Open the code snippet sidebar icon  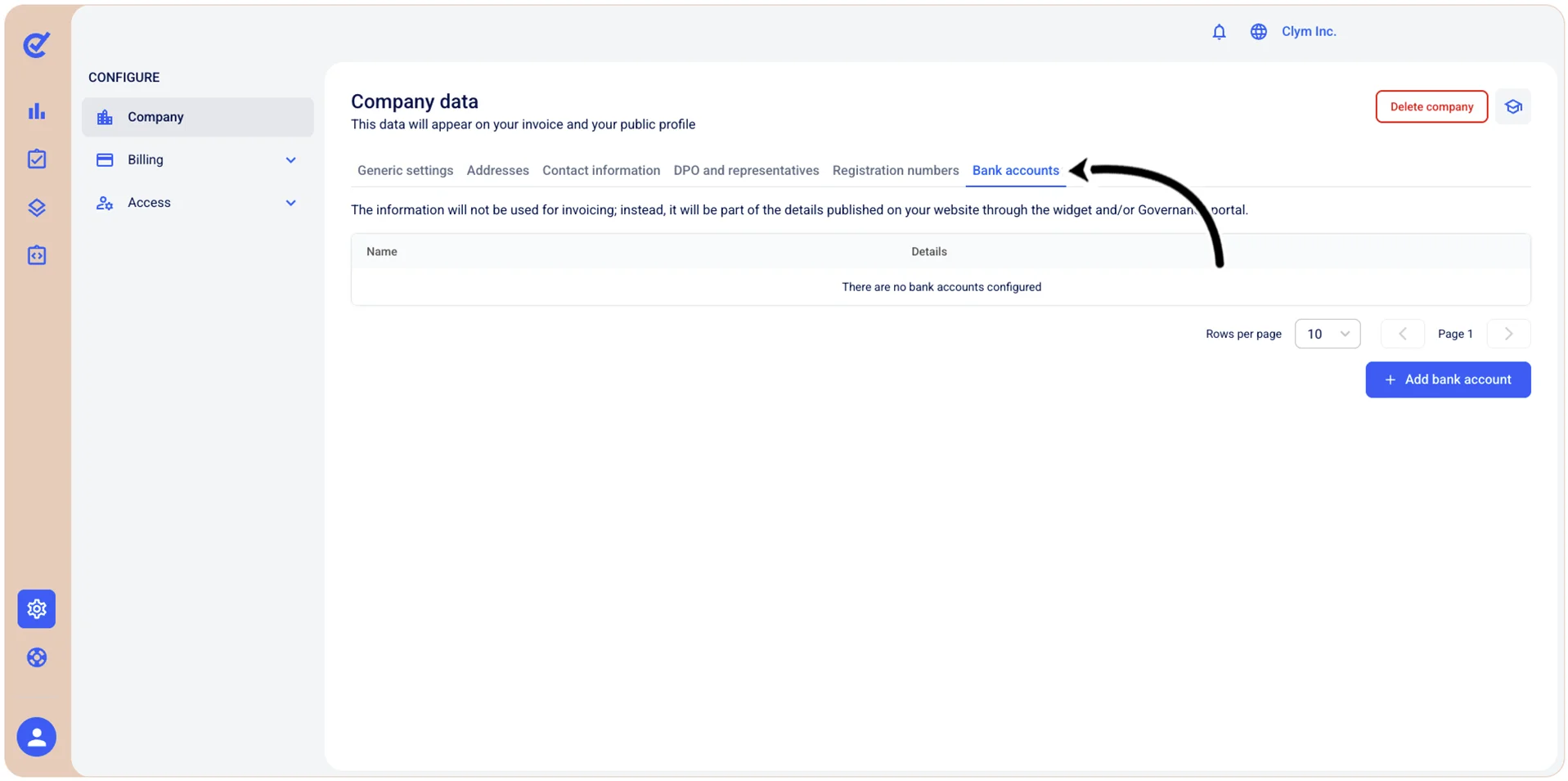point(37,255)
